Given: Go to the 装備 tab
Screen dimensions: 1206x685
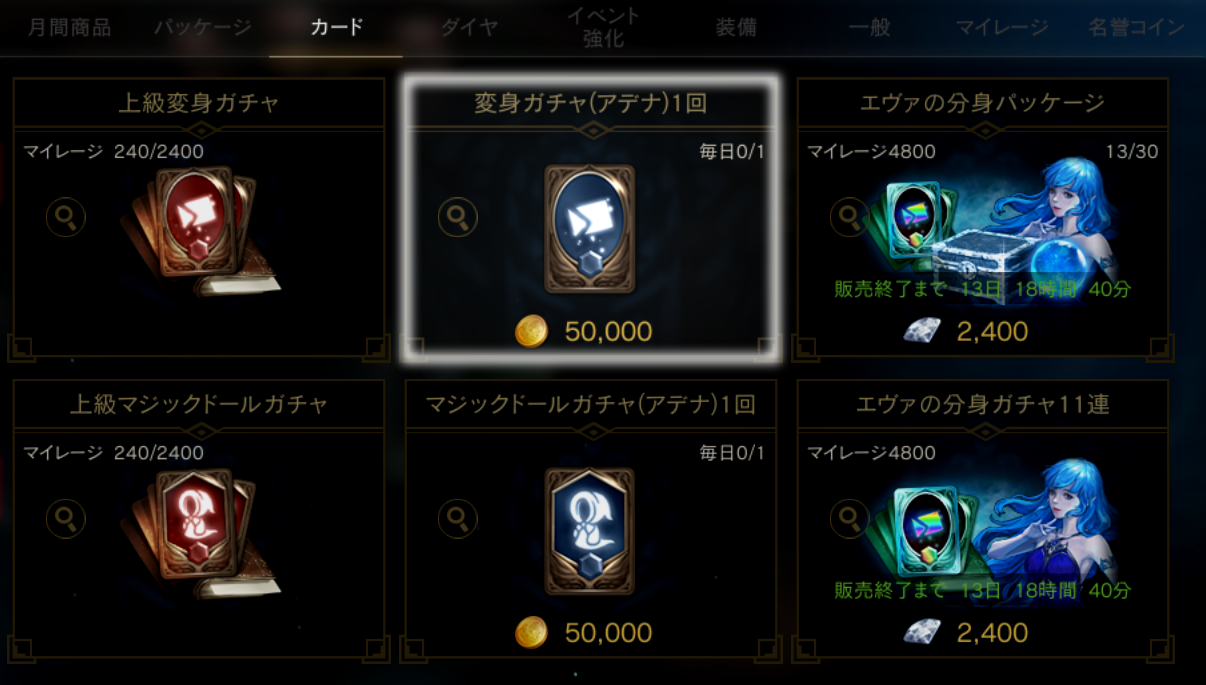Looking at the screenshot, I should tap(736, 27).
